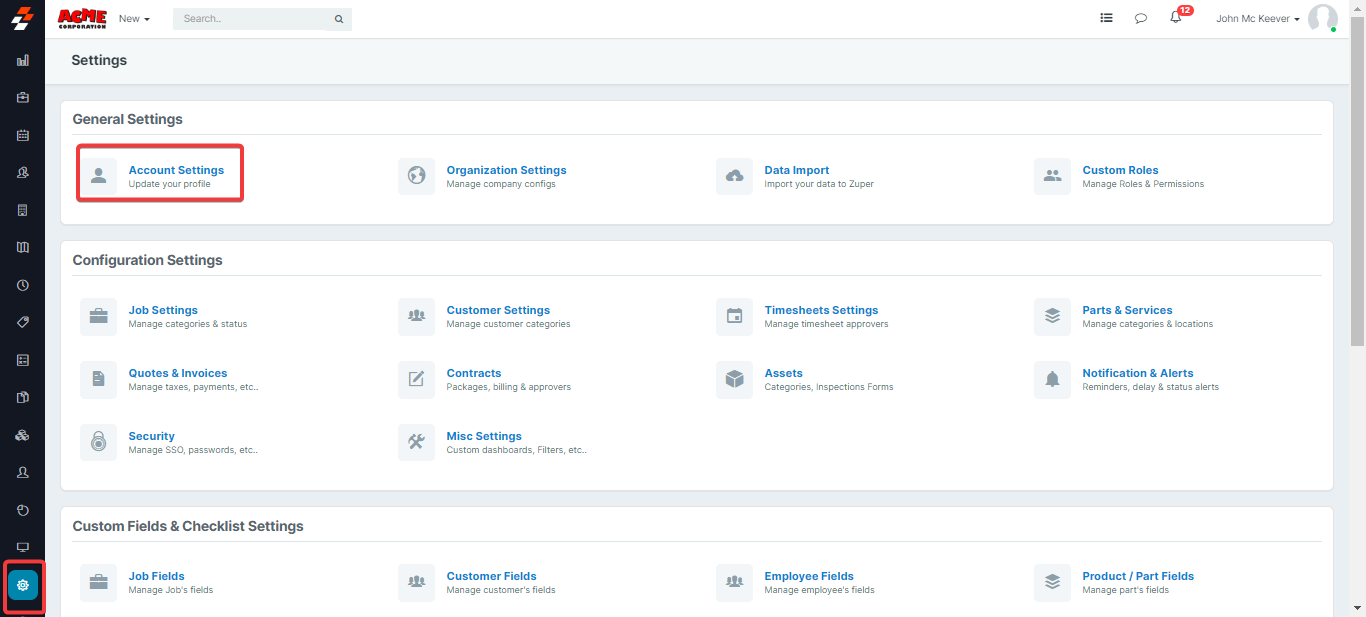Open Account Settings
This screenshot has height=617, width=1366.
tap(176, 170)
